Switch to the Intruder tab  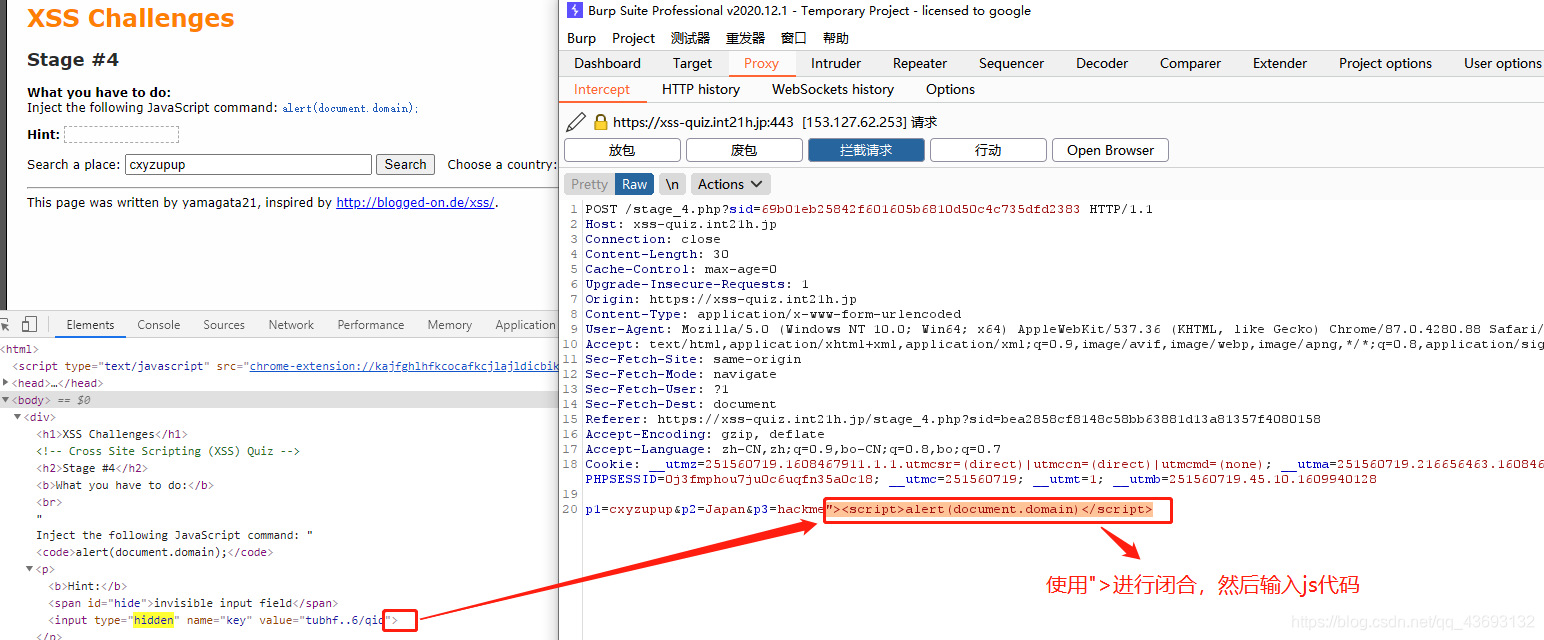pyautogui.click(x=836, y=63)
